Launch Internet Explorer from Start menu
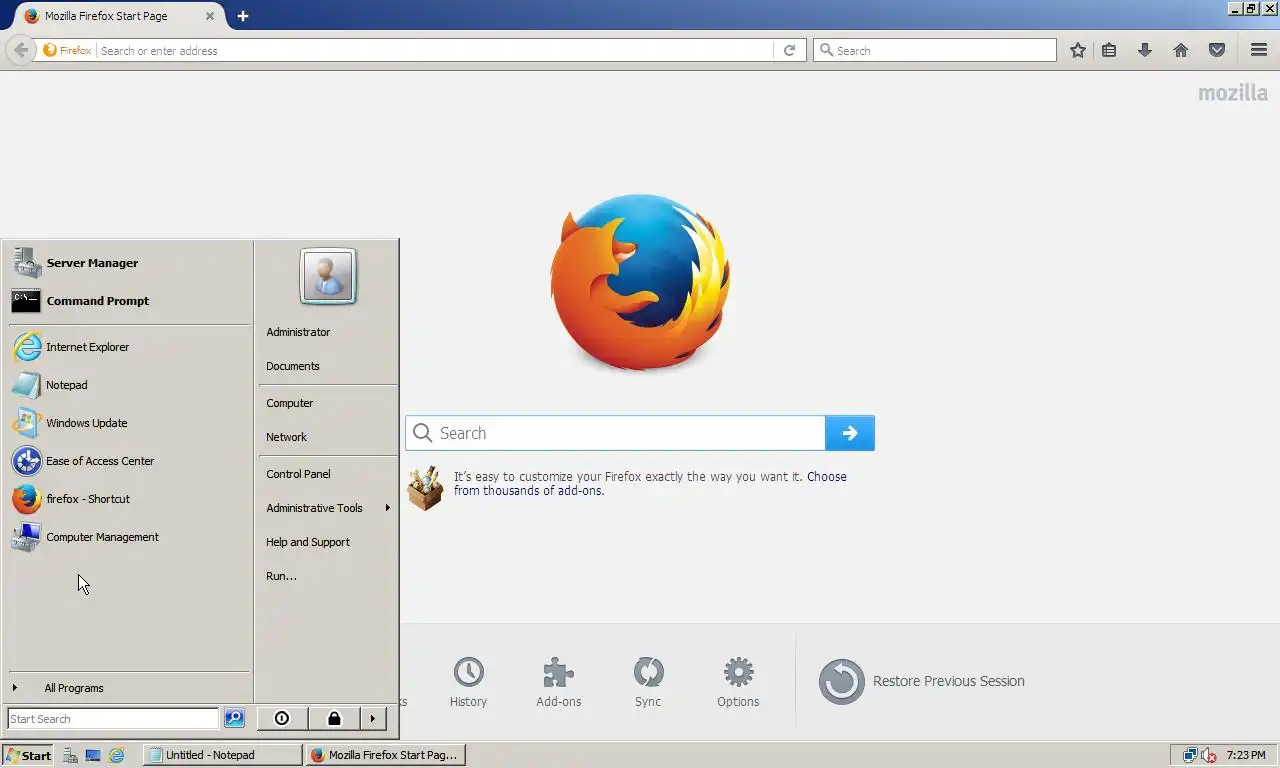This screenshot has width=1280, height=768. coord(128,347)
